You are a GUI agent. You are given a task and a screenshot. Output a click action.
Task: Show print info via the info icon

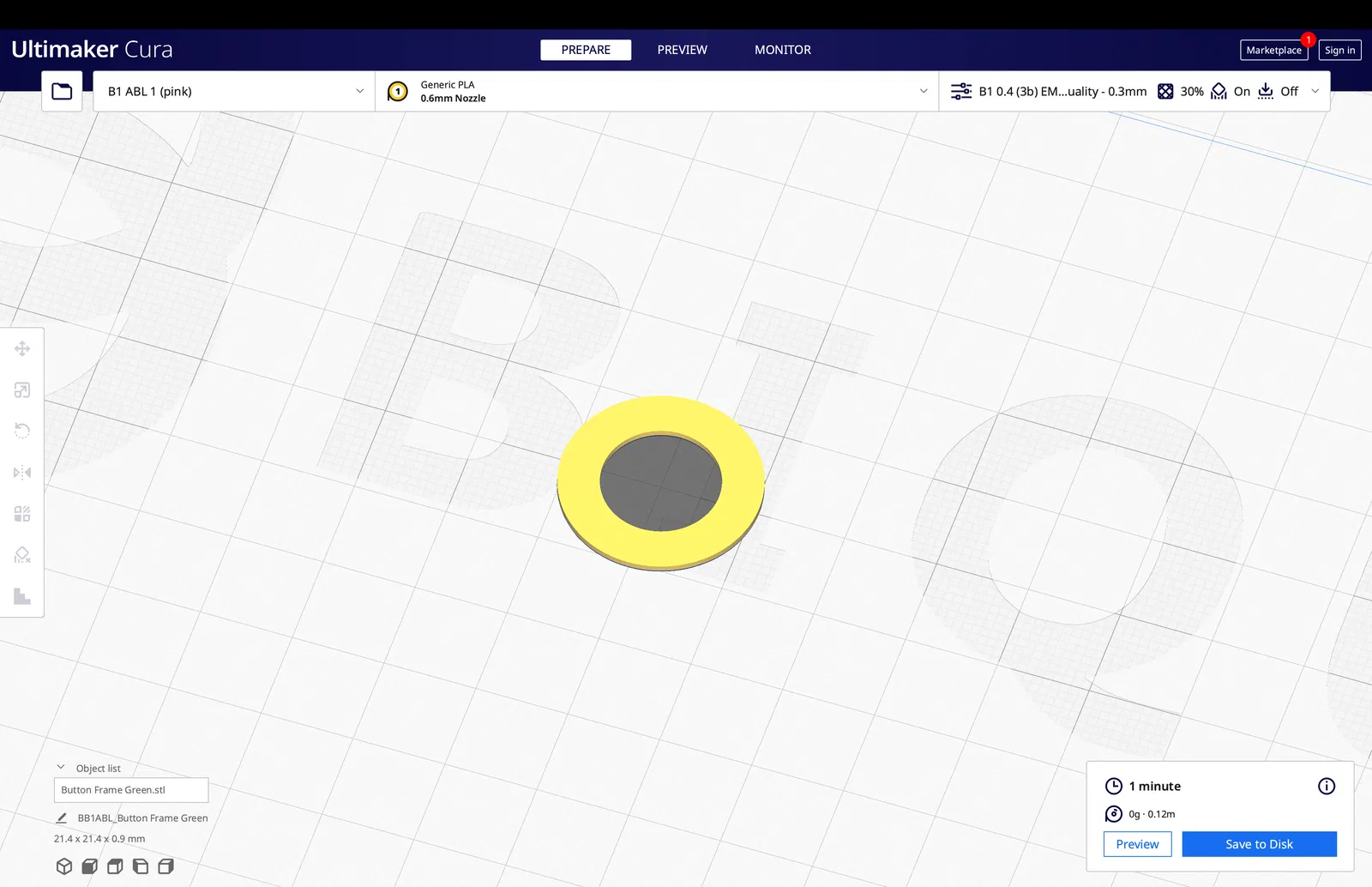(1327, 786)
